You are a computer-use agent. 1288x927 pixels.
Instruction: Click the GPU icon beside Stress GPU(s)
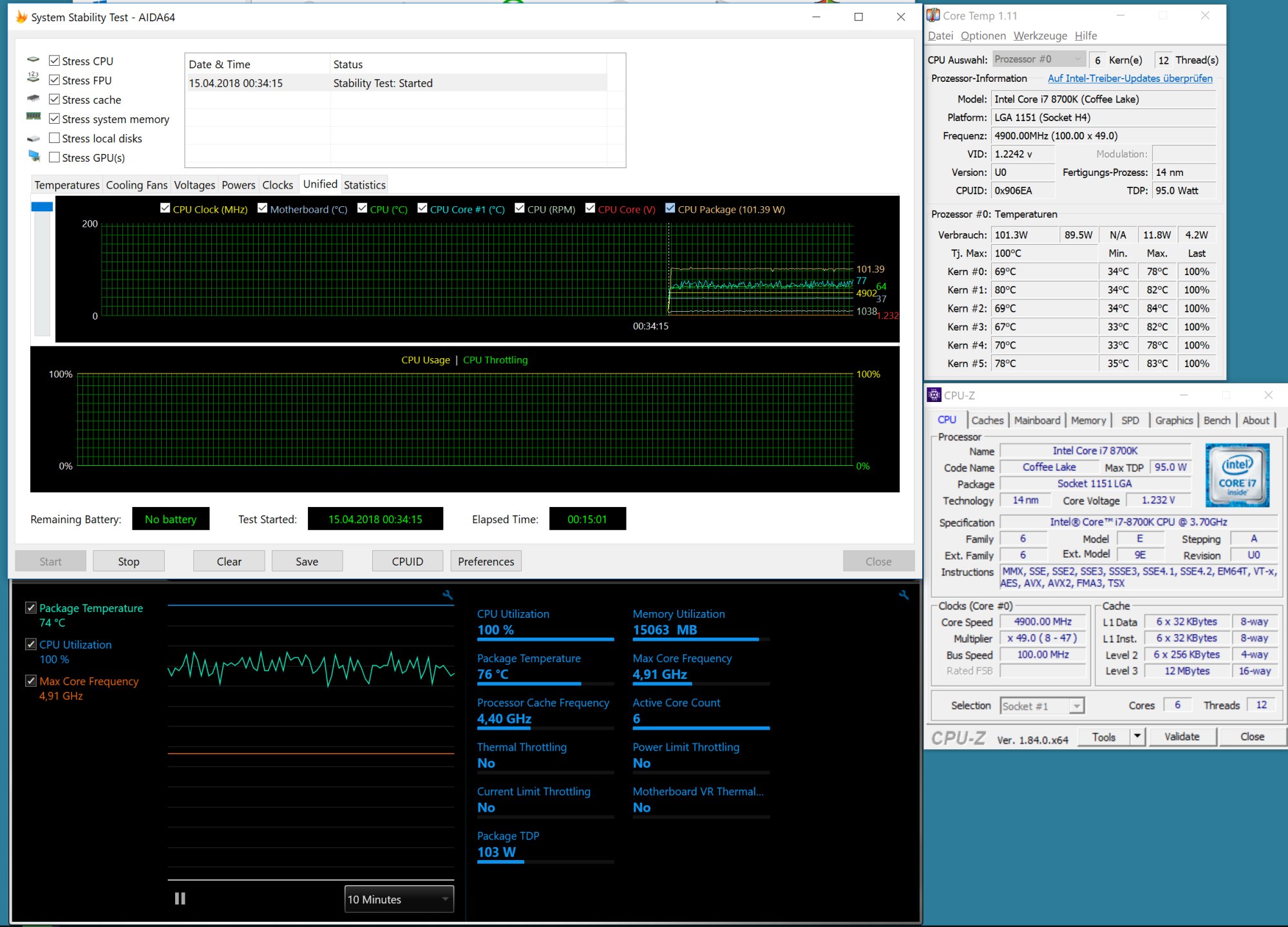pos(34,156)
